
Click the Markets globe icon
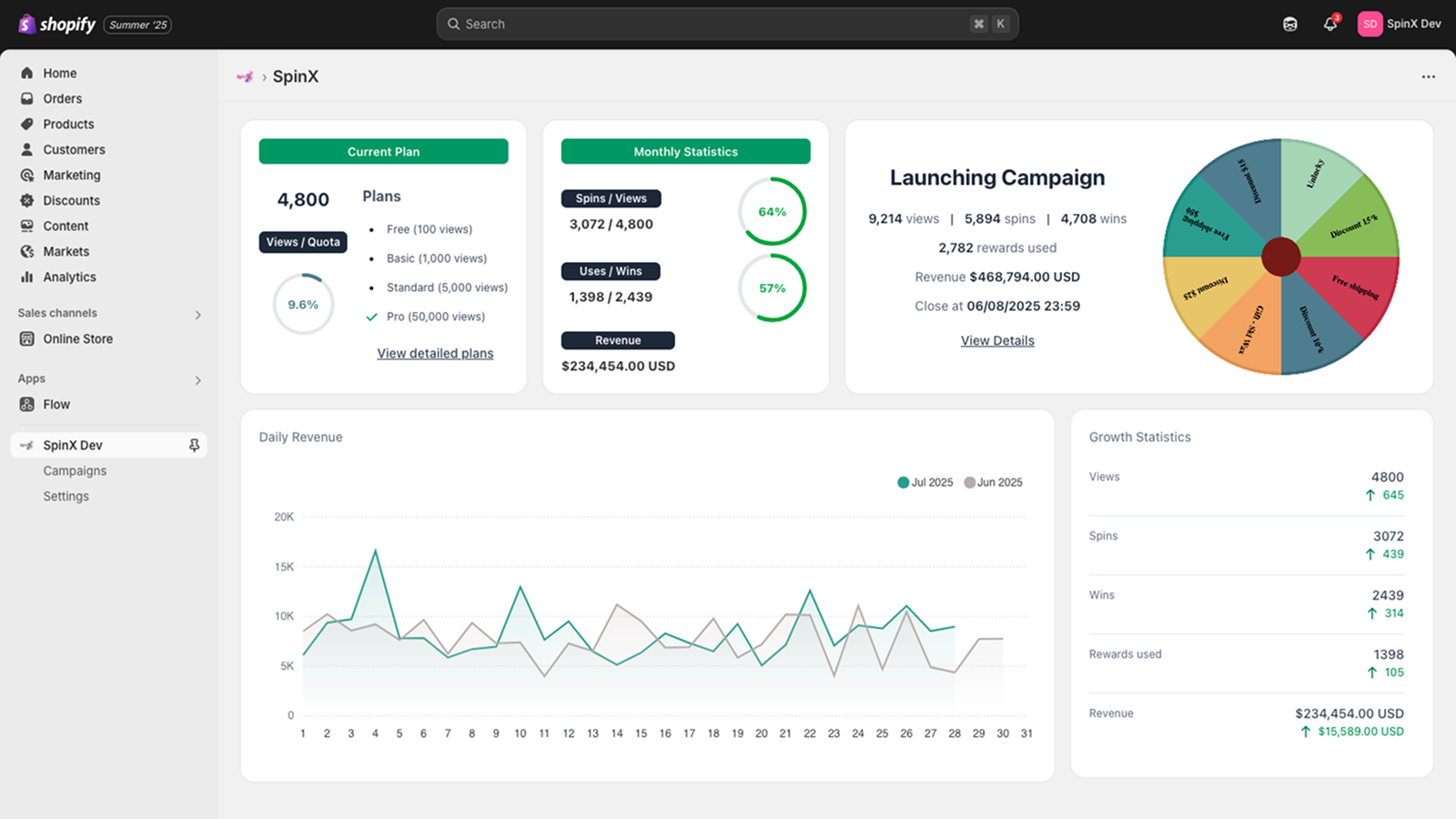pyautogui.click(x=27, y=251)
